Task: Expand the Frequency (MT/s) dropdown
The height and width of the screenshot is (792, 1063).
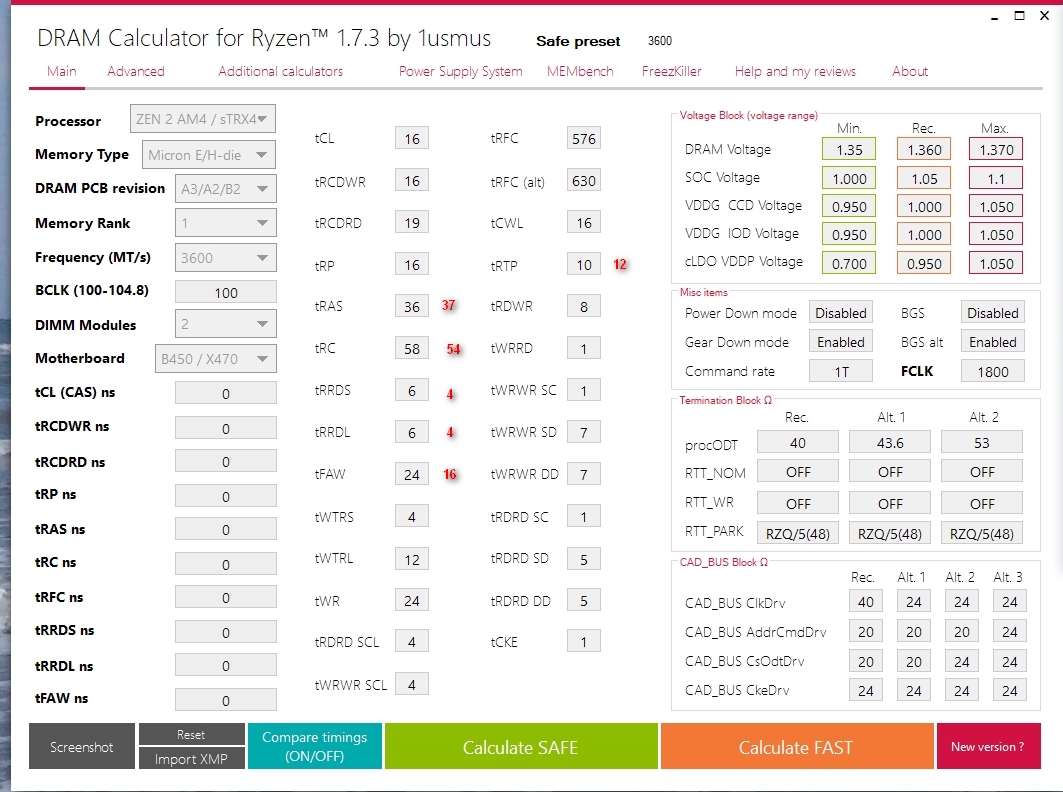Action: coord(225,258)
